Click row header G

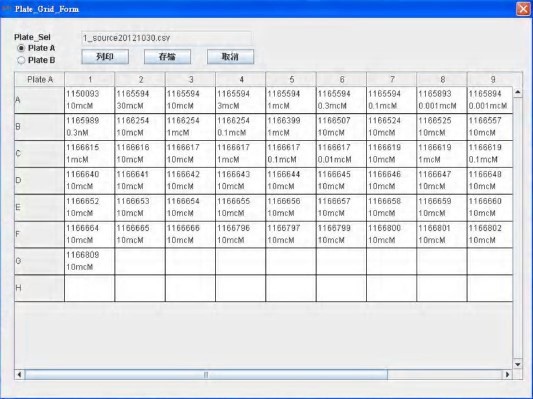pos(39,261)
